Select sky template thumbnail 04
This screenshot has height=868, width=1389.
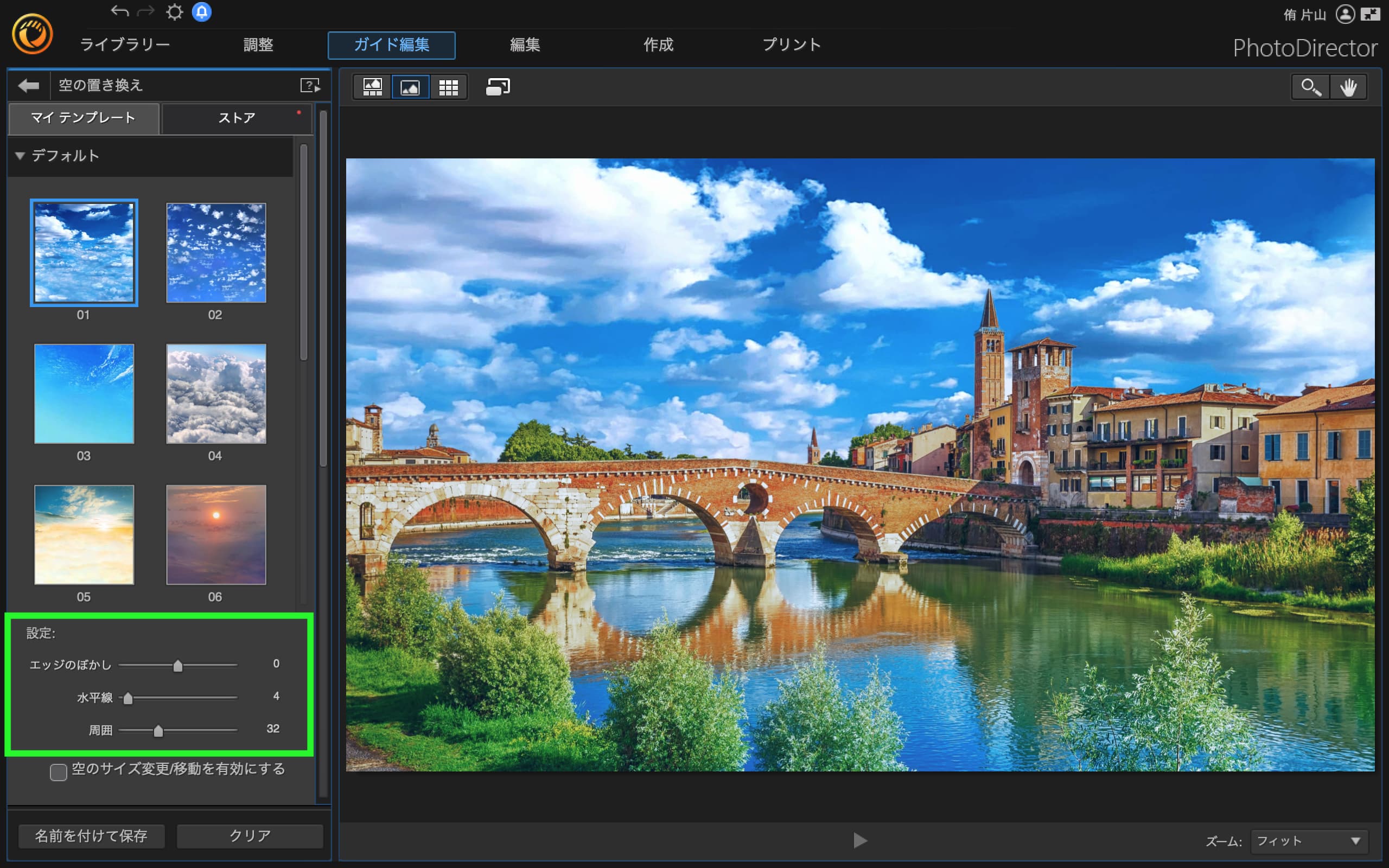point(216,394)
